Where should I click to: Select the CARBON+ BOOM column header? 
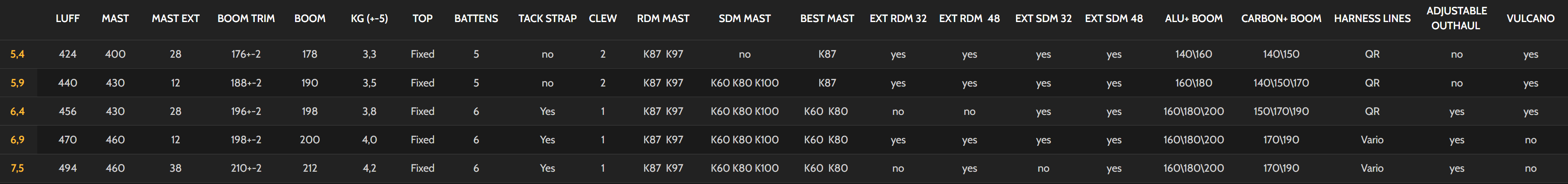coord(1281,19)
